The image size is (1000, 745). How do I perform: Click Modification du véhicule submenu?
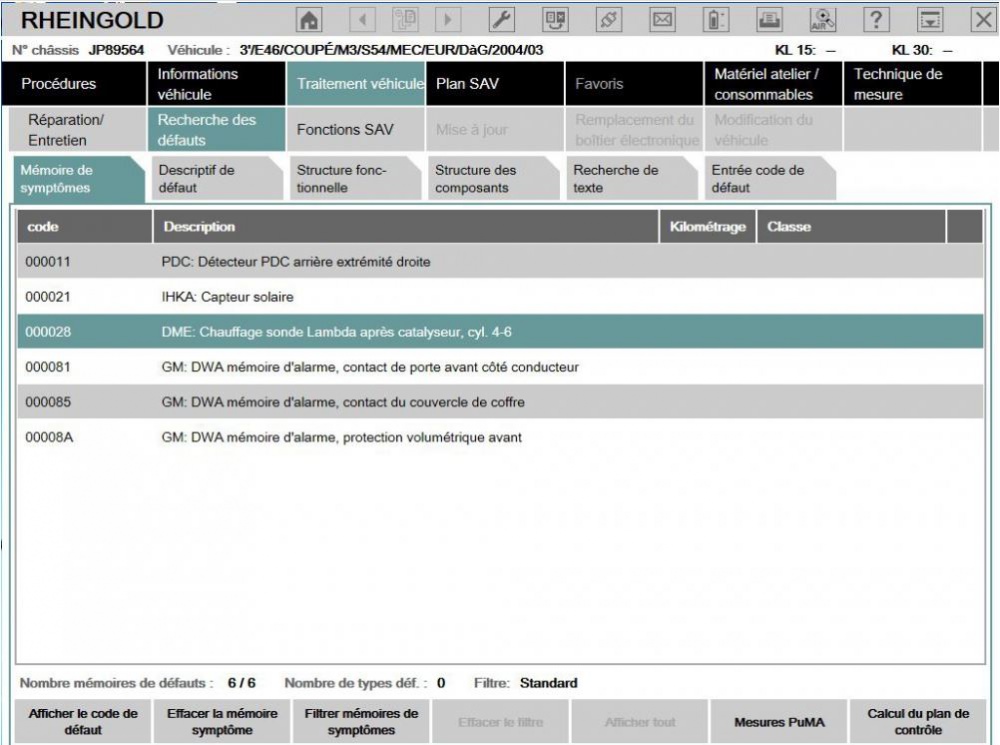pyautogui.click(x=773, y=129)
